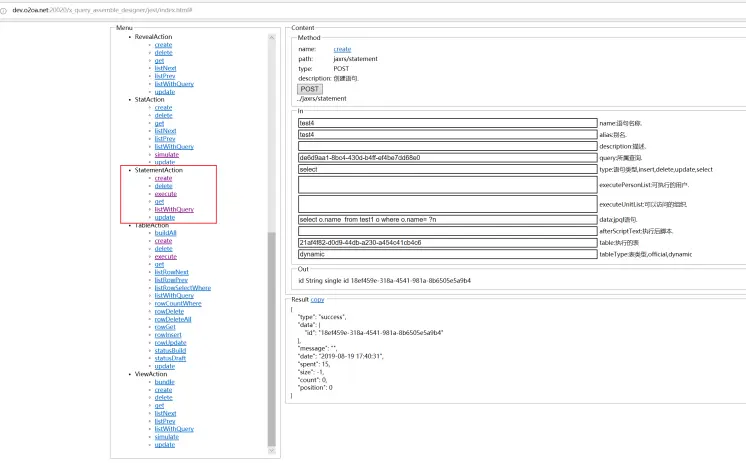Click the type input containing select
Viewport: 746px width, 463px height.
pyautogui.click(x=447, y=169)
